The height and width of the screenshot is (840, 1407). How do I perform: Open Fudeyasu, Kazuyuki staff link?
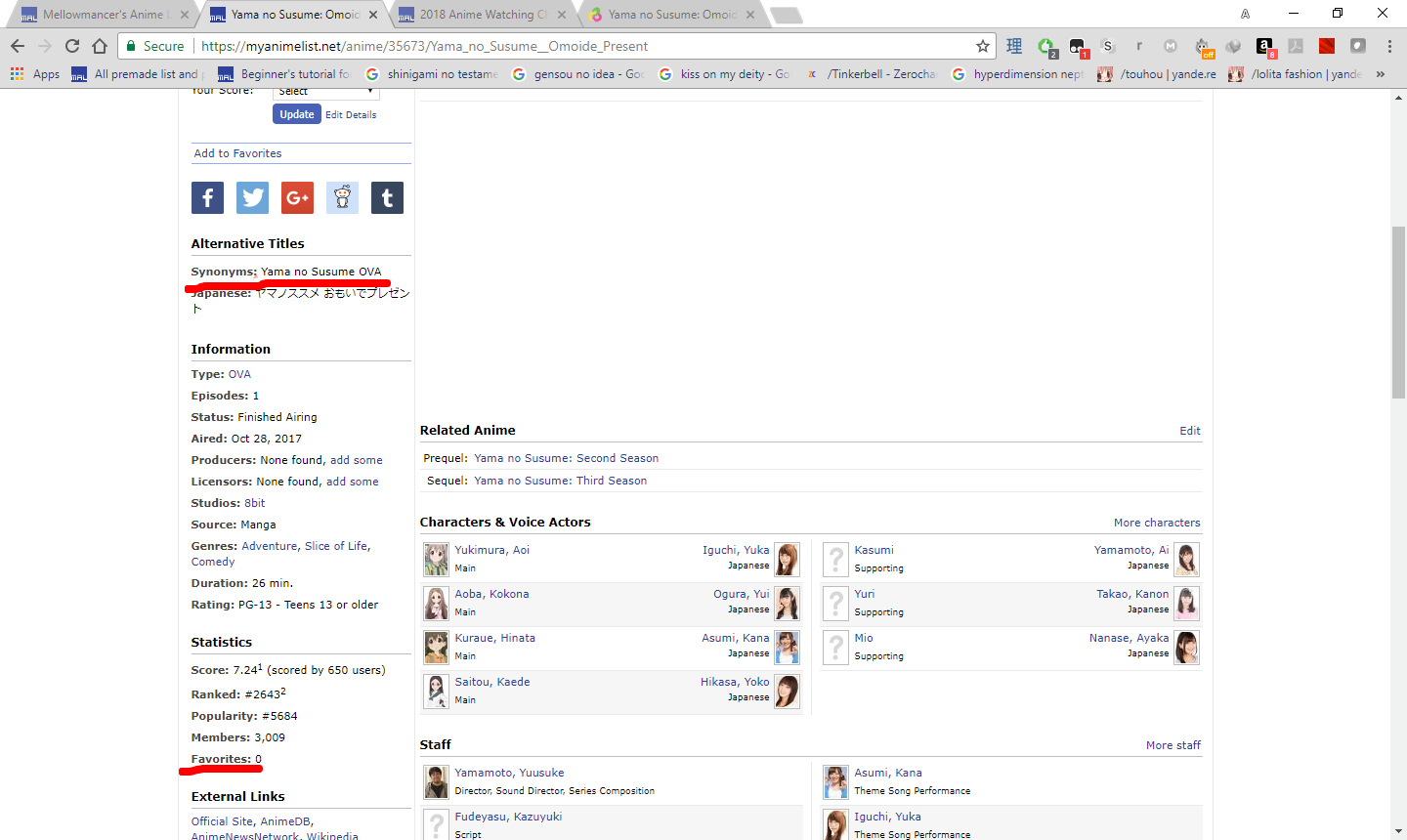508,817
